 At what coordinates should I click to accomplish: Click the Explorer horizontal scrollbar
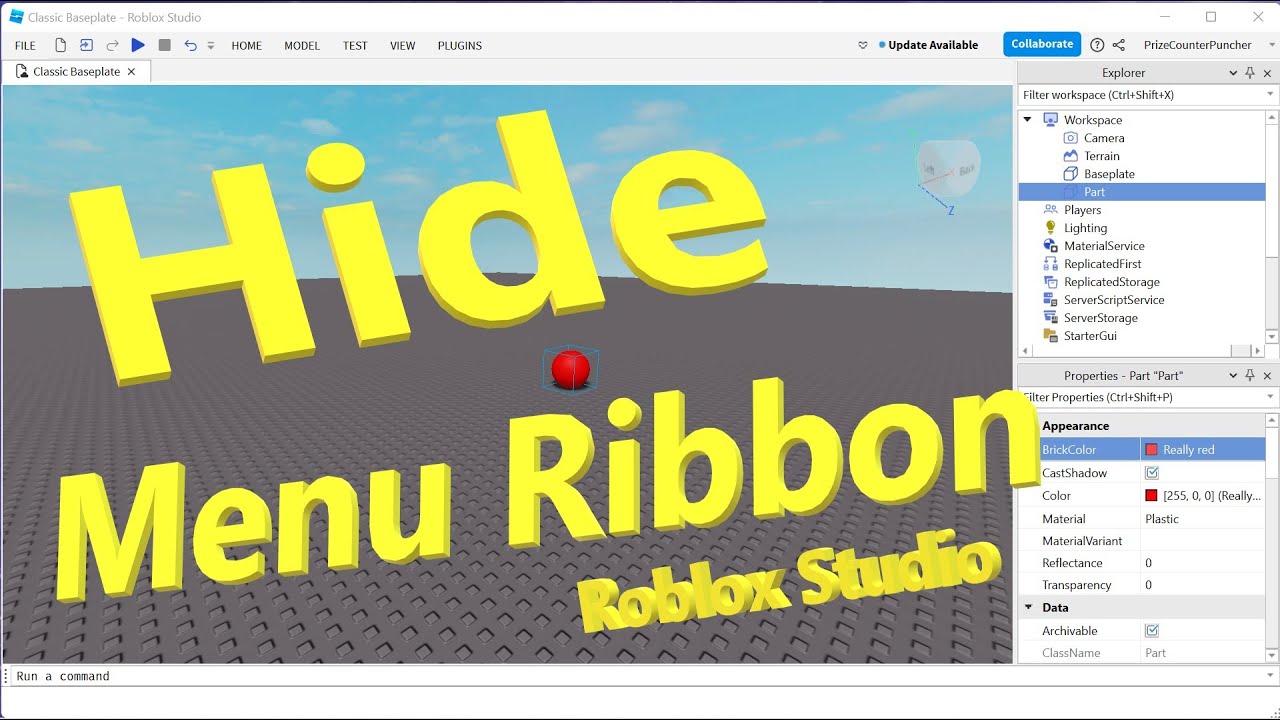[1141, 351]
